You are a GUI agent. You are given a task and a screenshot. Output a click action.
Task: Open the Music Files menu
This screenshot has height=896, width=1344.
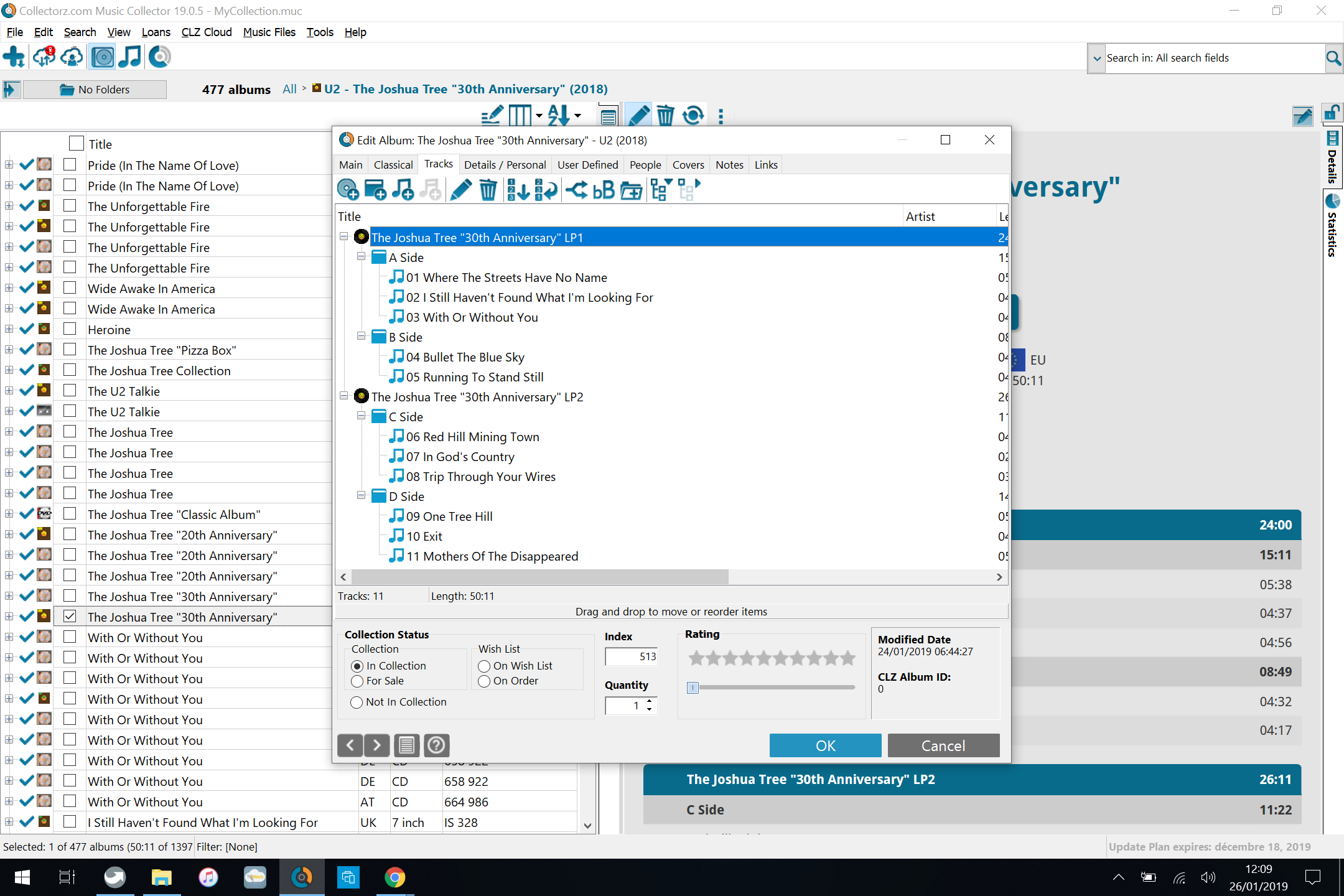pyautogui.click(x=269, y=32)
